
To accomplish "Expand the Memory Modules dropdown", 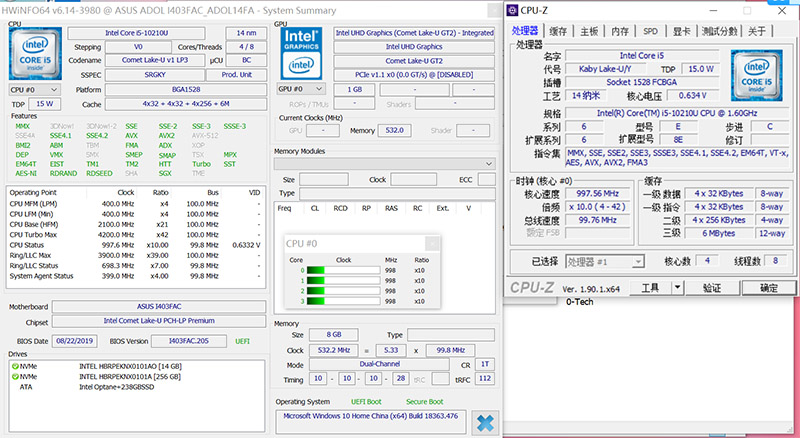I will click(385, 164).
